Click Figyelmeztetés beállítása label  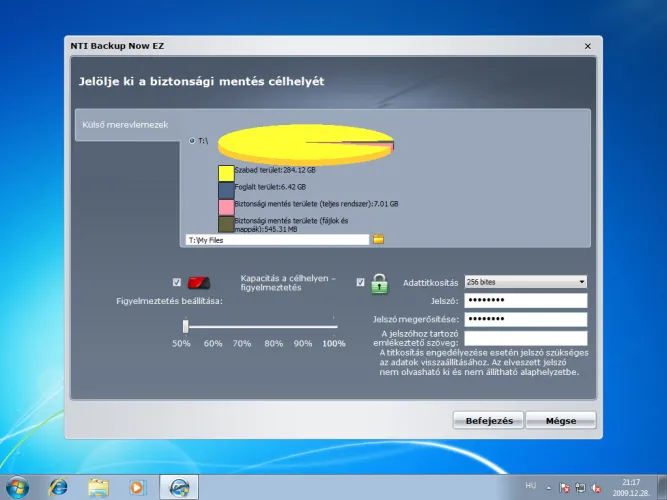(169, 301)
